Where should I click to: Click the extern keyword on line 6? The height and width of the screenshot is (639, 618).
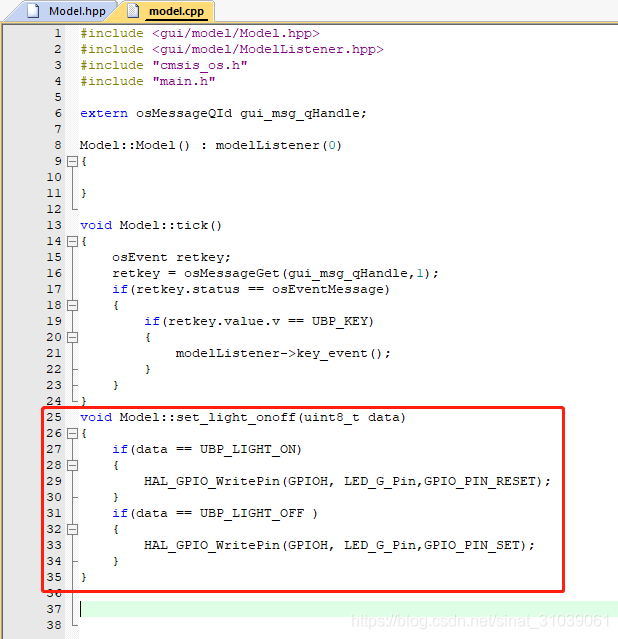tap(104, 113)
